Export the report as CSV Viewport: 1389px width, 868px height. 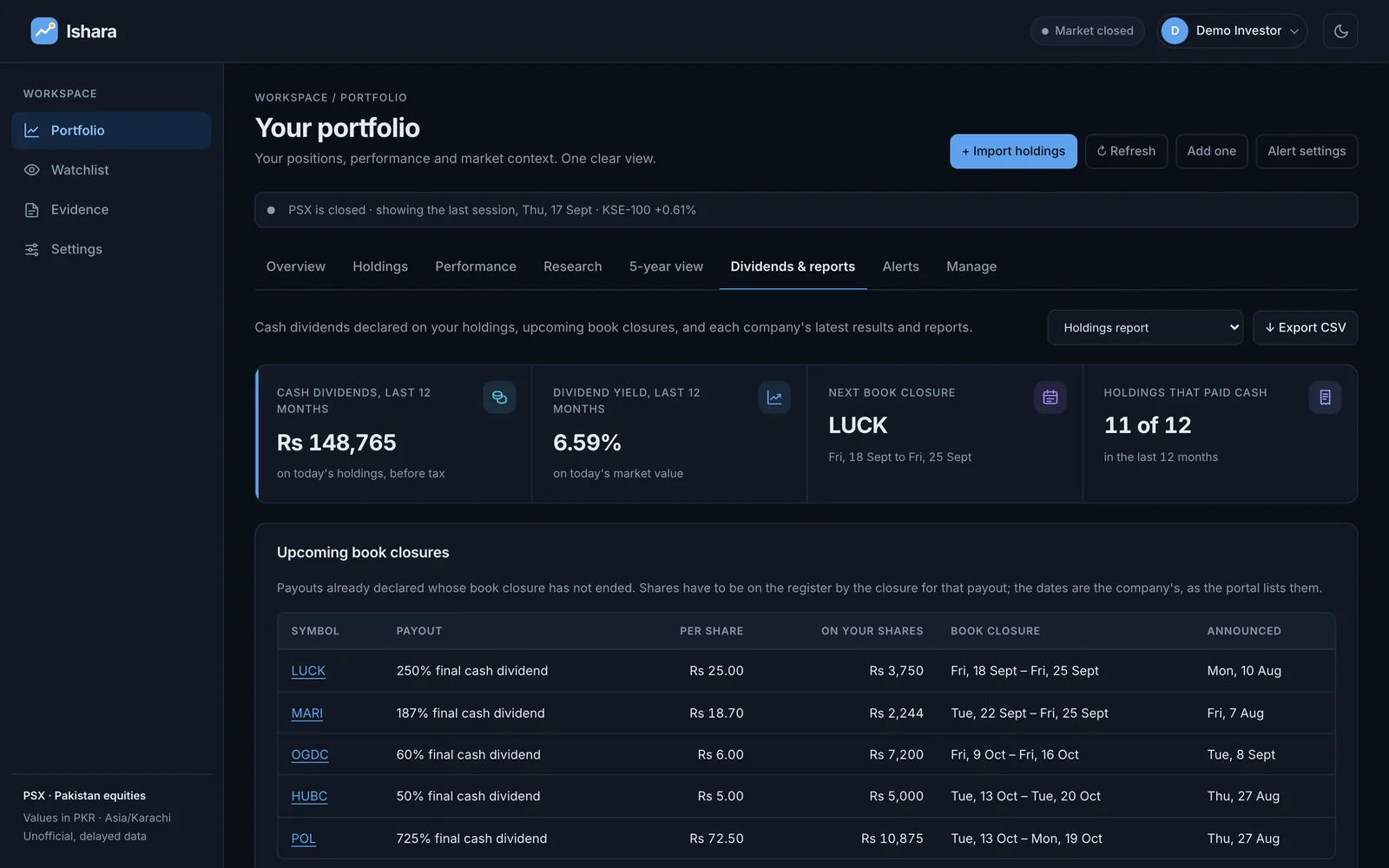pyautogui.click(x=1305, y=328)
